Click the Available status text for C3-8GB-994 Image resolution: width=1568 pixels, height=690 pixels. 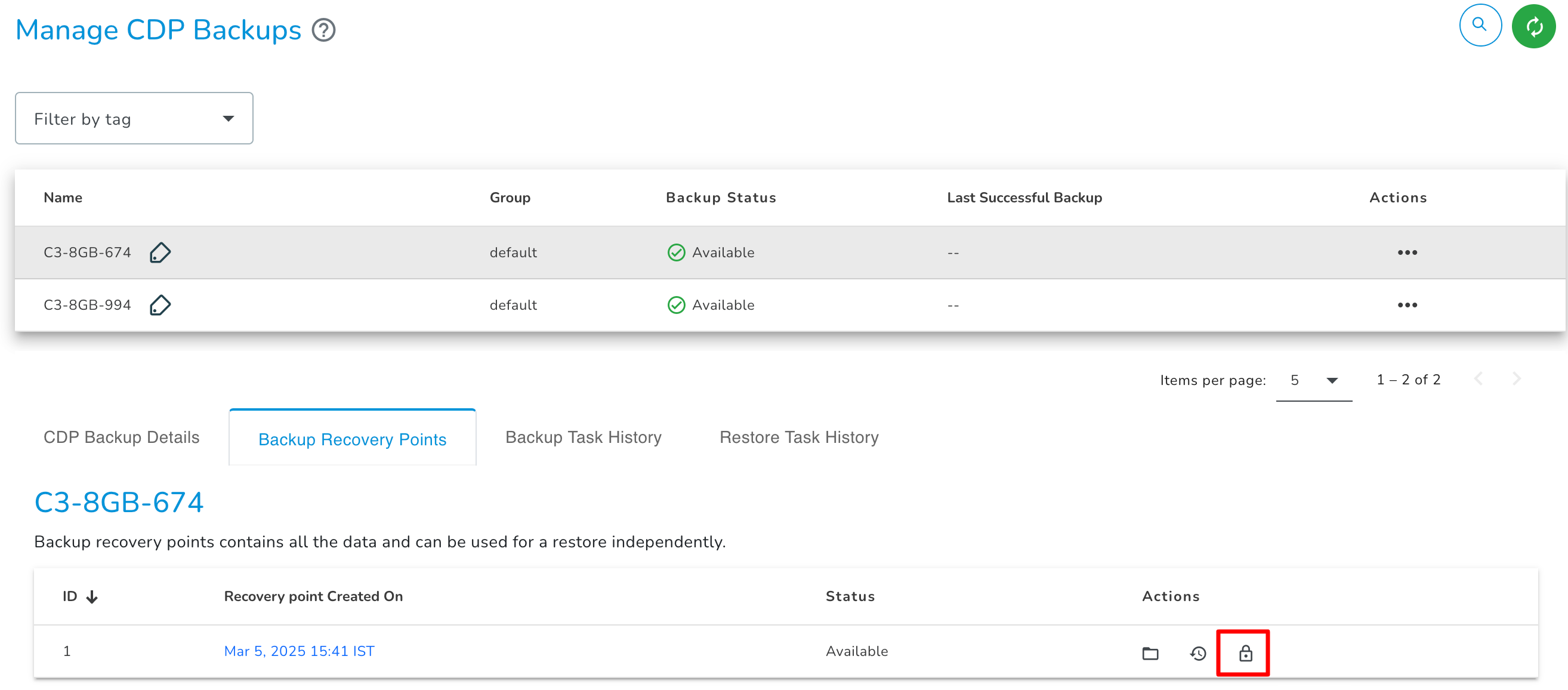(723, 304)
